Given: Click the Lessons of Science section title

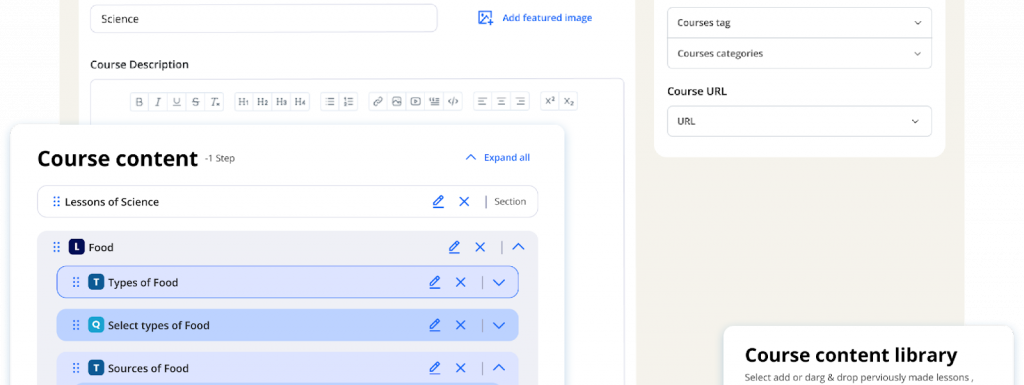Looking at the screenshot, I should pyautogui.click(x=112, y=202).
